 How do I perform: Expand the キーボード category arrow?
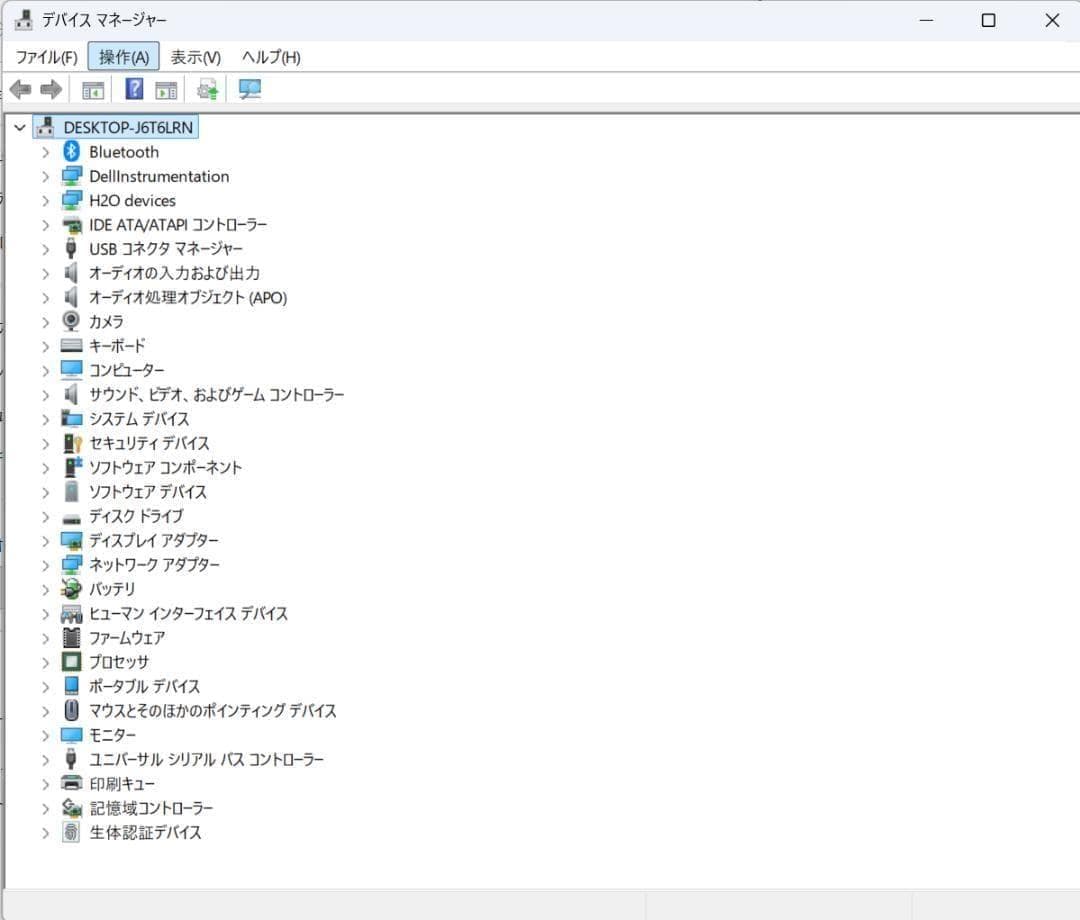[45, 346]
